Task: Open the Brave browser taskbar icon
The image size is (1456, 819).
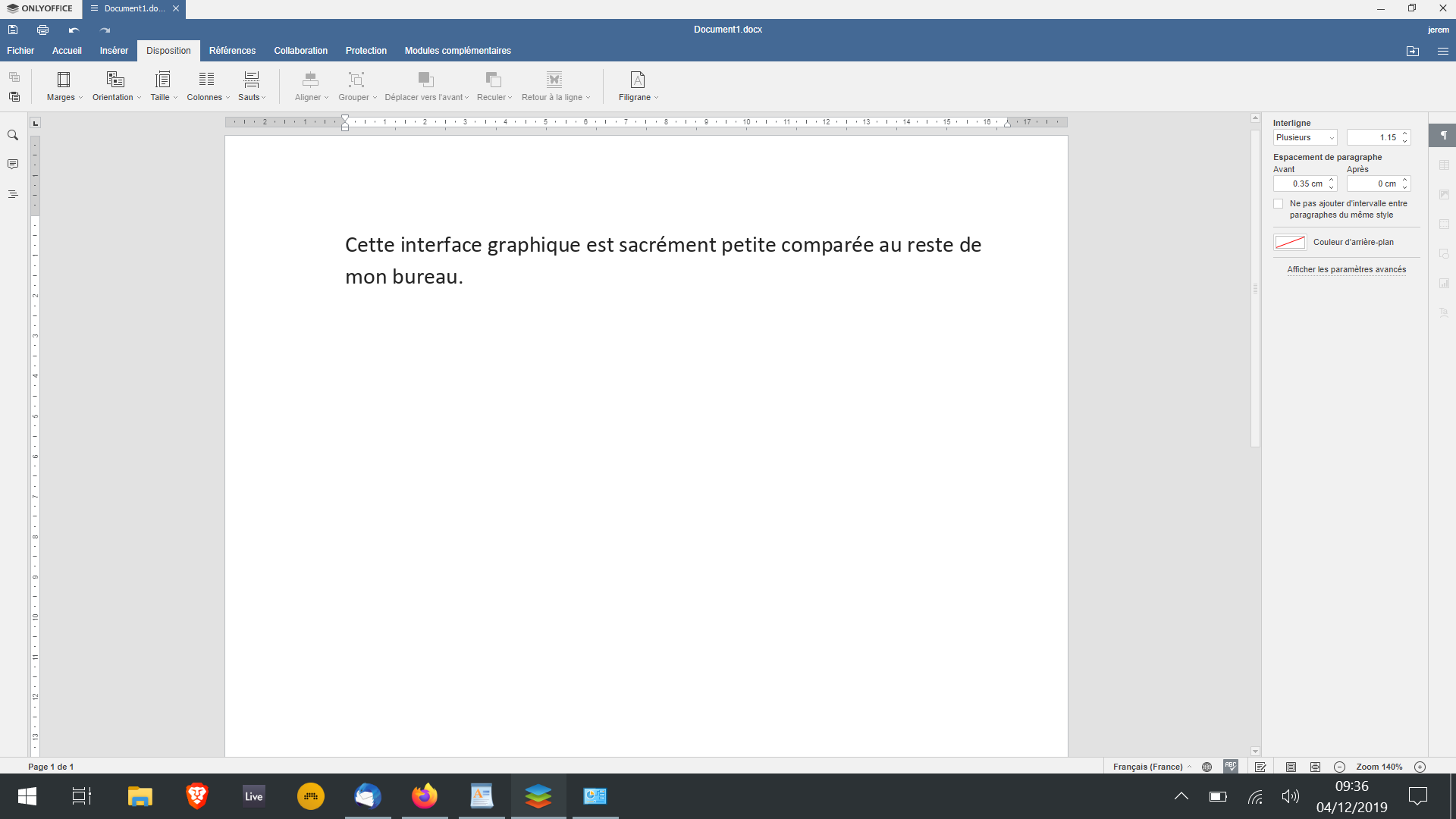Action: pyautogui.click(x=197, y=796)
